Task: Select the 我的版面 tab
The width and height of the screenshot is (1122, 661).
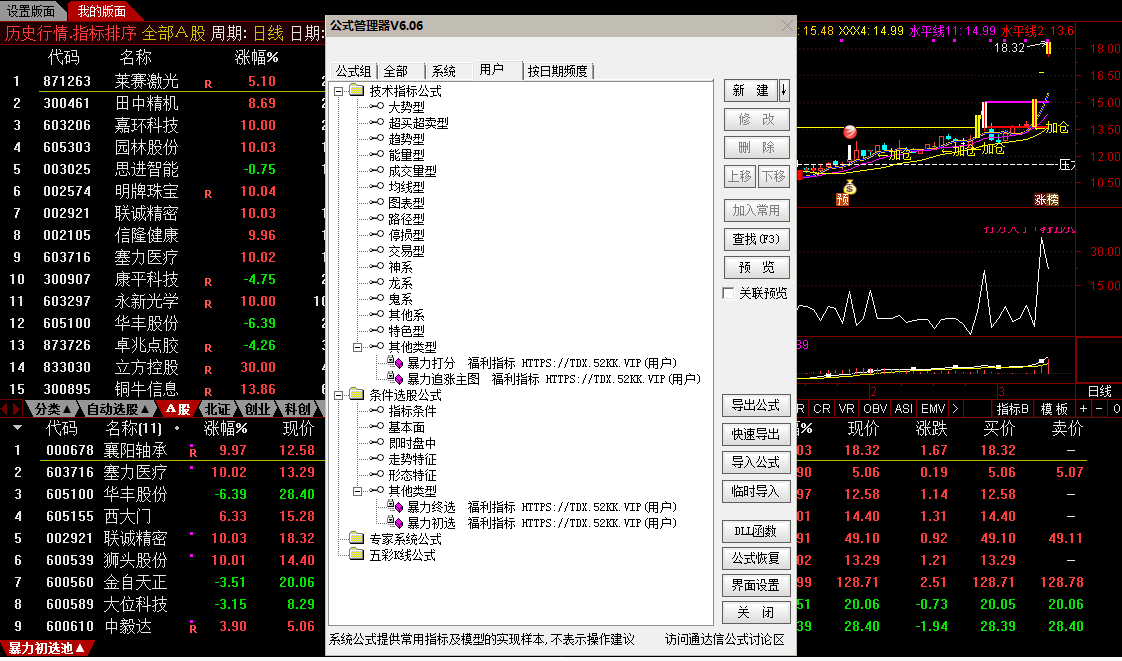Action: [102, 11]
